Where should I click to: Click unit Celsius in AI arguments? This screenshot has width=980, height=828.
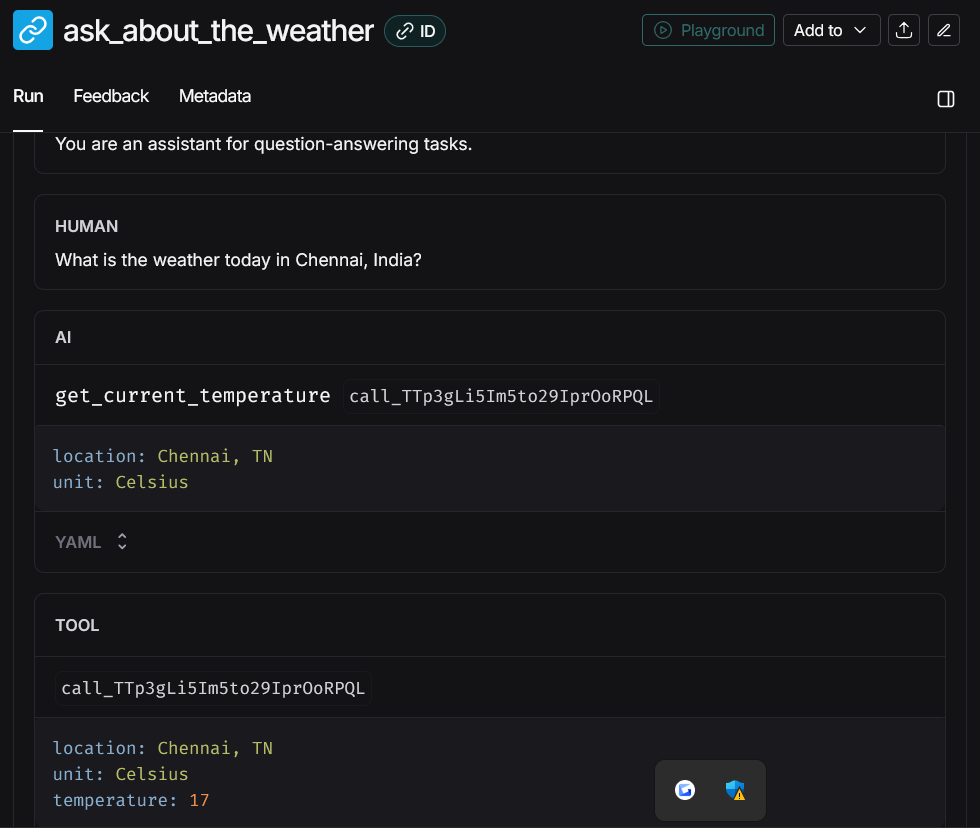pos(121,482)
